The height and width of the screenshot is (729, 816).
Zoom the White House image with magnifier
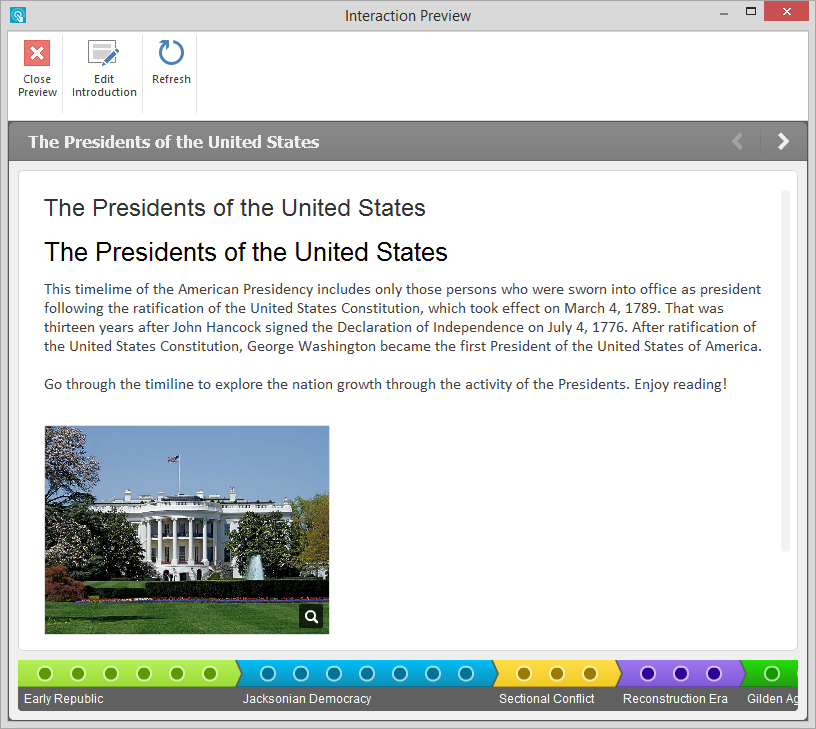click(311, 617)
